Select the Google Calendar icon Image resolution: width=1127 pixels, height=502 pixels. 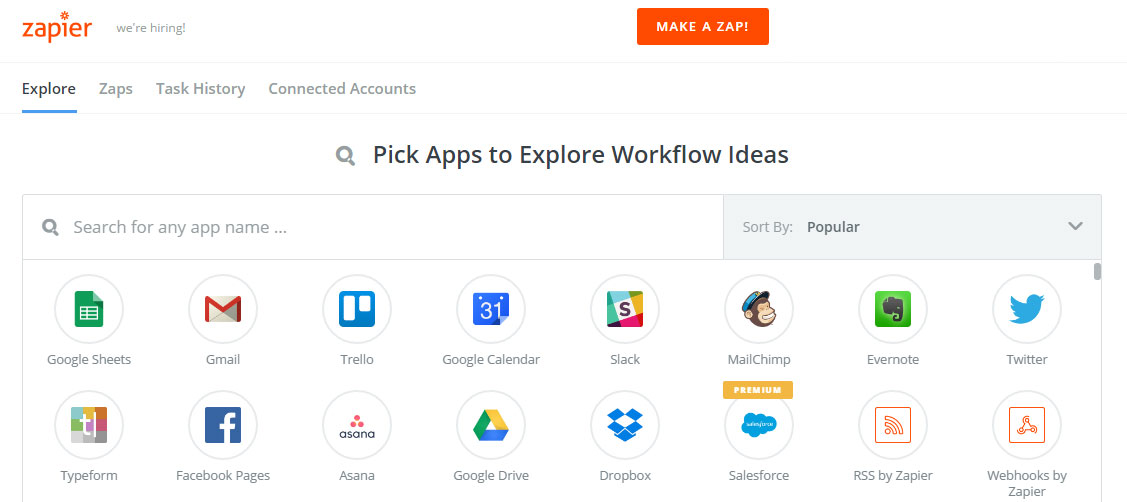click(491, 309)
